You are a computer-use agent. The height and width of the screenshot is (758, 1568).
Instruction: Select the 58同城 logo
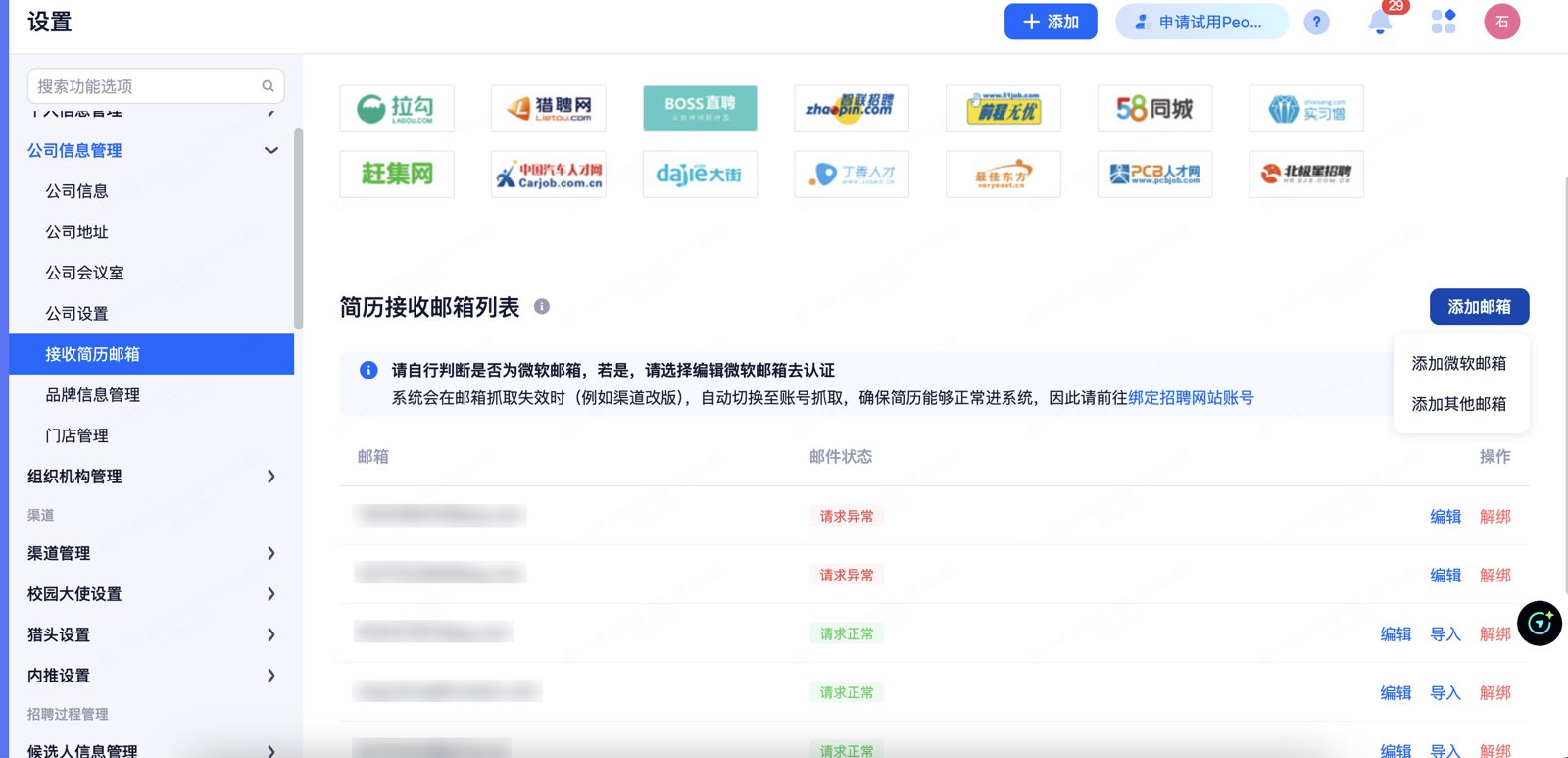1154,108
